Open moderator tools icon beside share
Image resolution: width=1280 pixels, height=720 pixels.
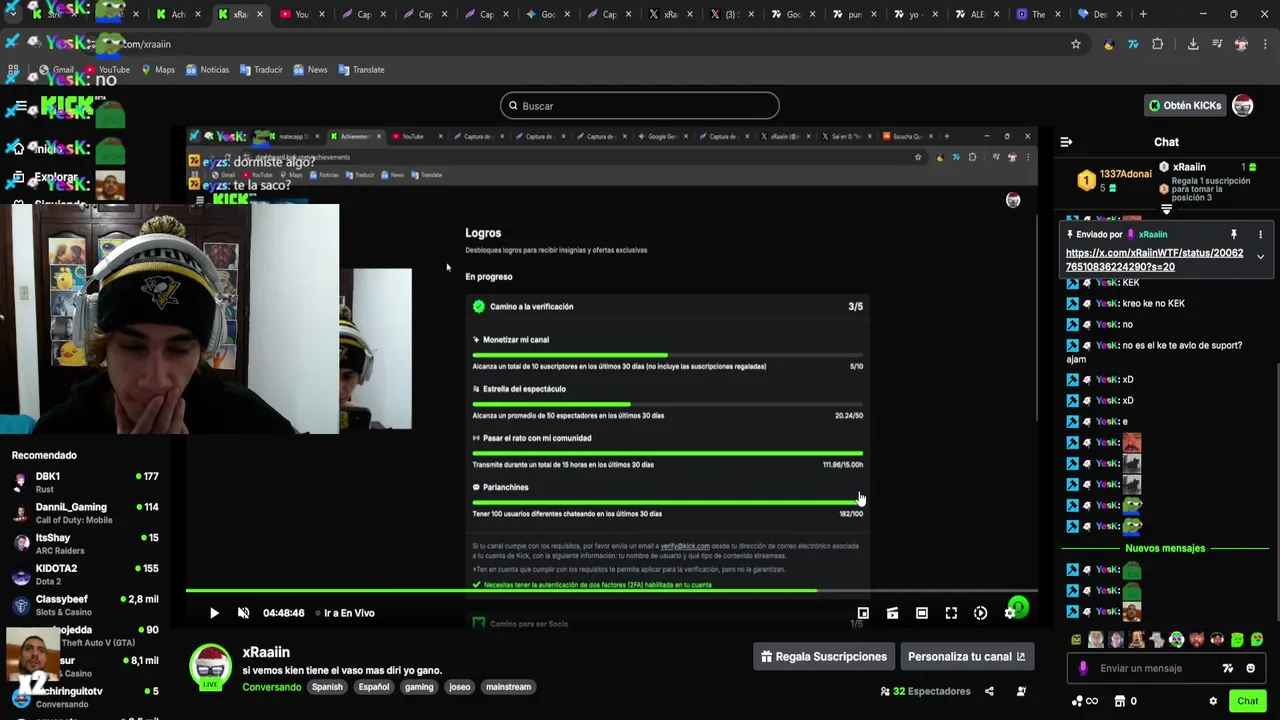click(1021, 691)
